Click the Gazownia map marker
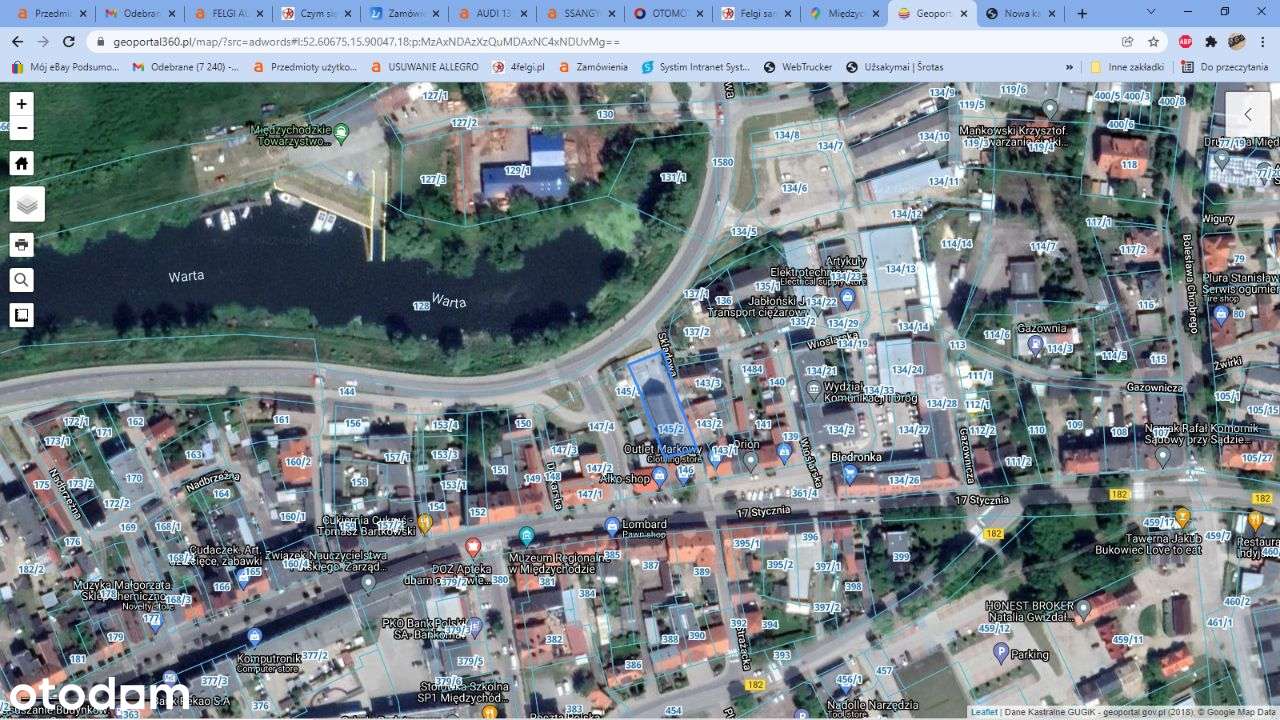The image size is (1280, 720). pyautogui.click(x=1036, y=345)
